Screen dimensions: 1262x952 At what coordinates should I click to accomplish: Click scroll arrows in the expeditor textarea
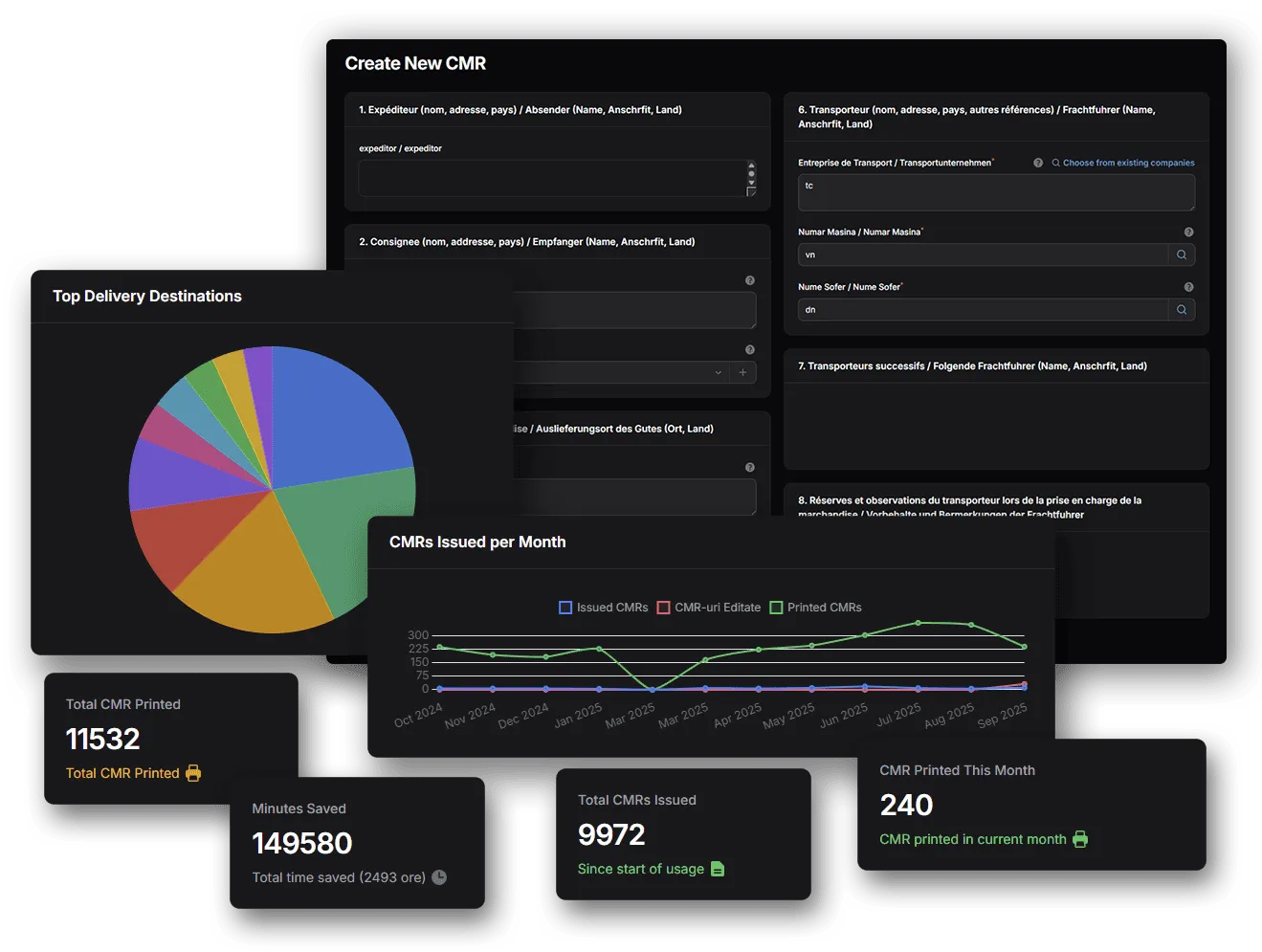pyautogui.click(x=751, y=174)
